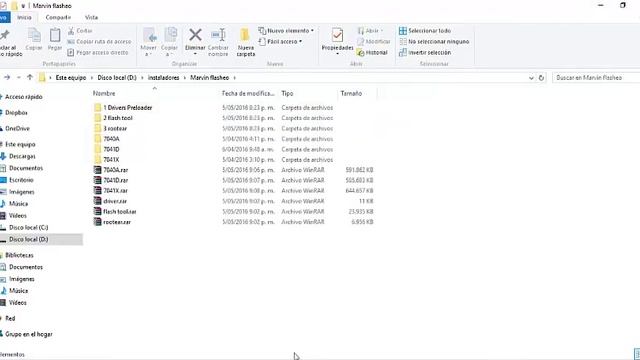
Task: Click instaladores in the address path
Action: [163, 78]
